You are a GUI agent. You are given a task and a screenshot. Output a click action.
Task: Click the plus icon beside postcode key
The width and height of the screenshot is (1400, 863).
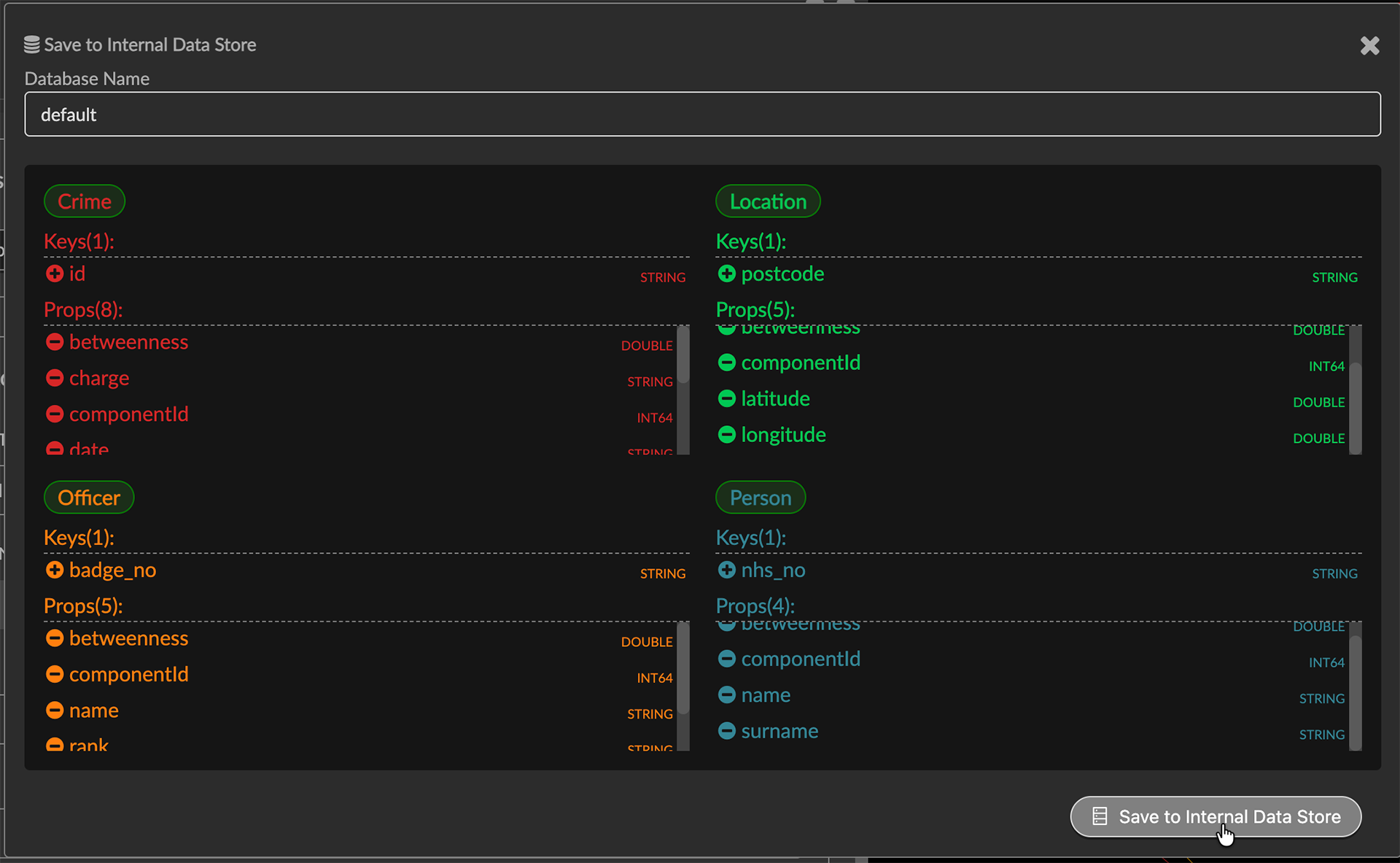[726, 274]
